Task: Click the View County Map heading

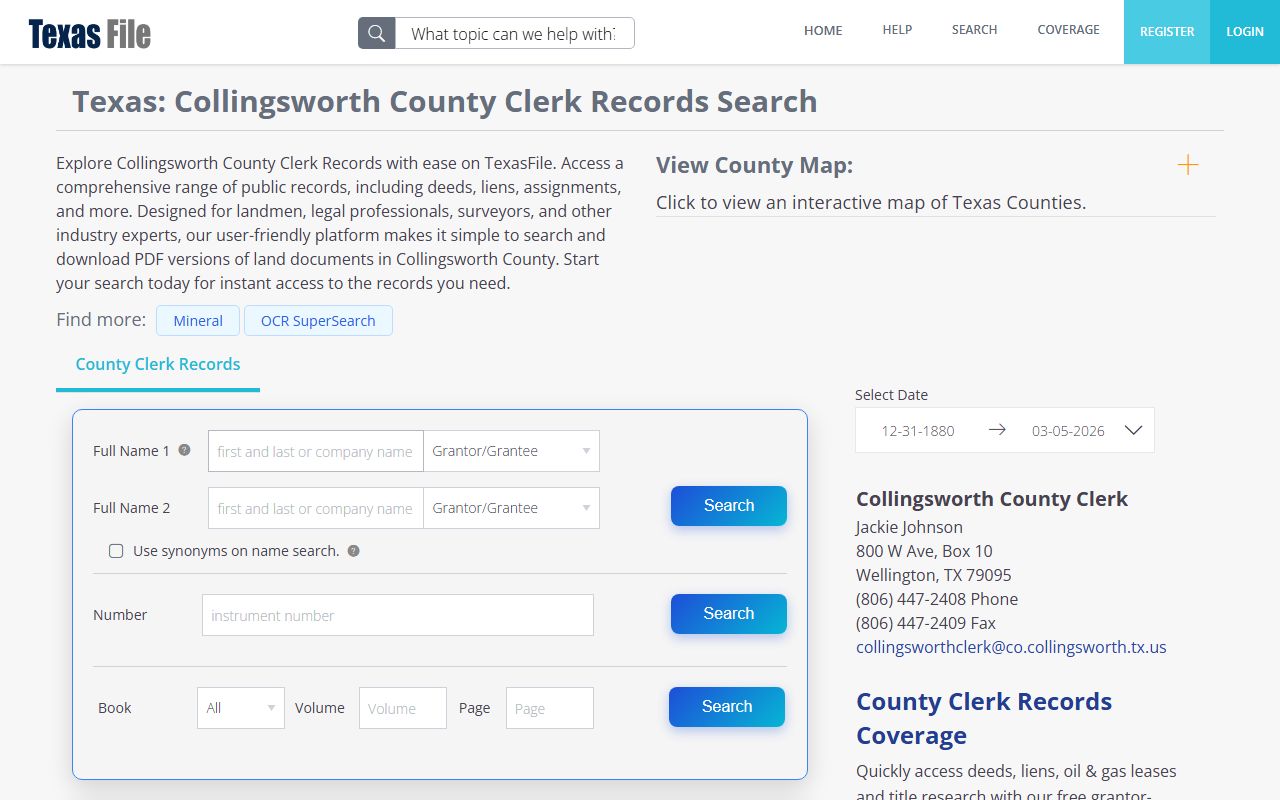Action: click(755, 165)
